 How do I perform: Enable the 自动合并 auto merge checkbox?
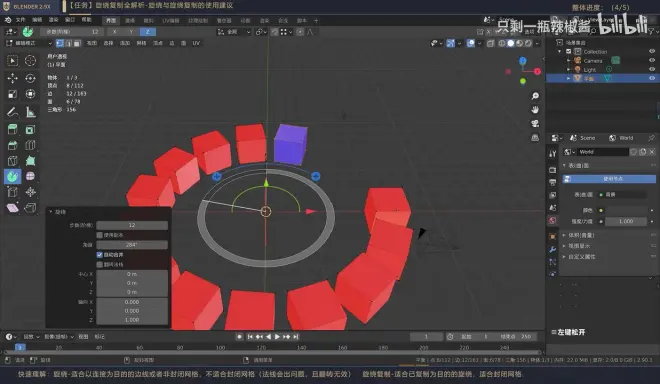[x=100, y=255]
